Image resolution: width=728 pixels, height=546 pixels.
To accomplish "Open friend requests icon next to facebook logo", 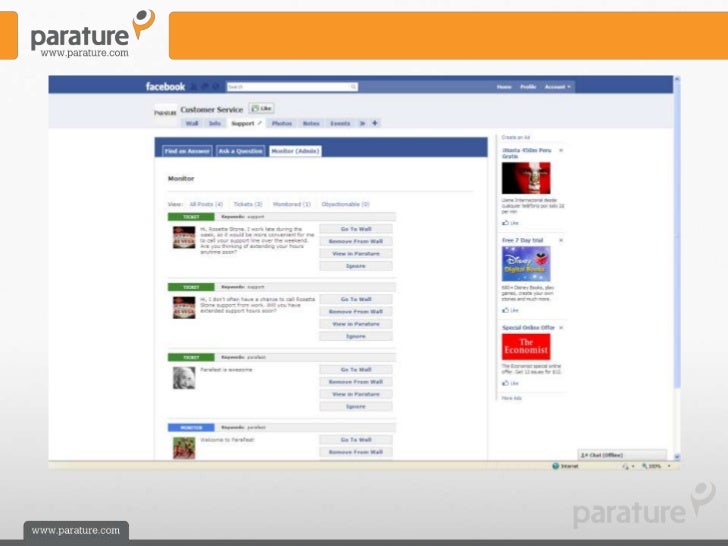I will point(195,86).
